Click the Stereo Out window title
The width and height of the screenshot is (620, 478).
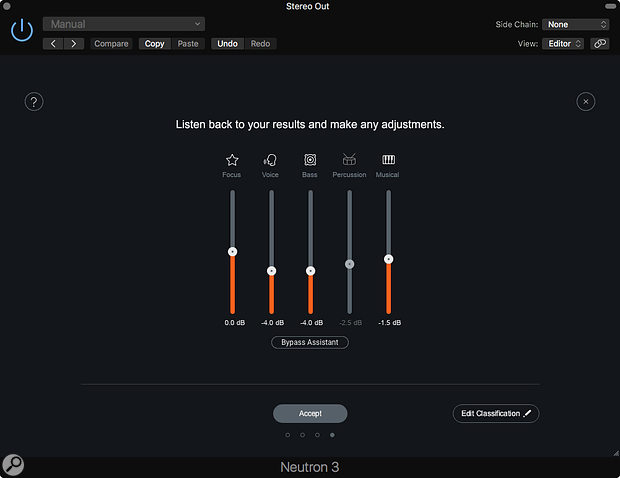308,6
